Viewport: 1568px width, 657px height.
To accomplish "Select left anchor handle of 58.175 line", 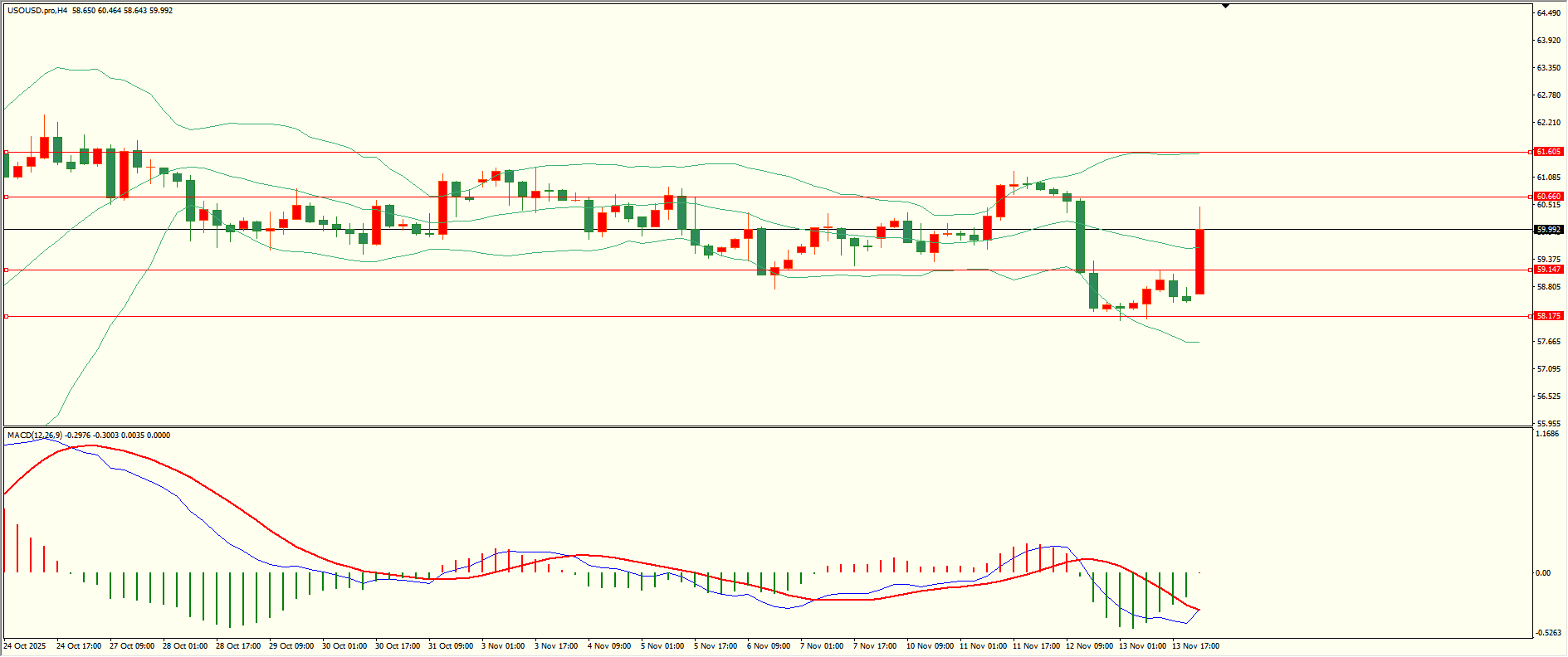I will 7,316.
